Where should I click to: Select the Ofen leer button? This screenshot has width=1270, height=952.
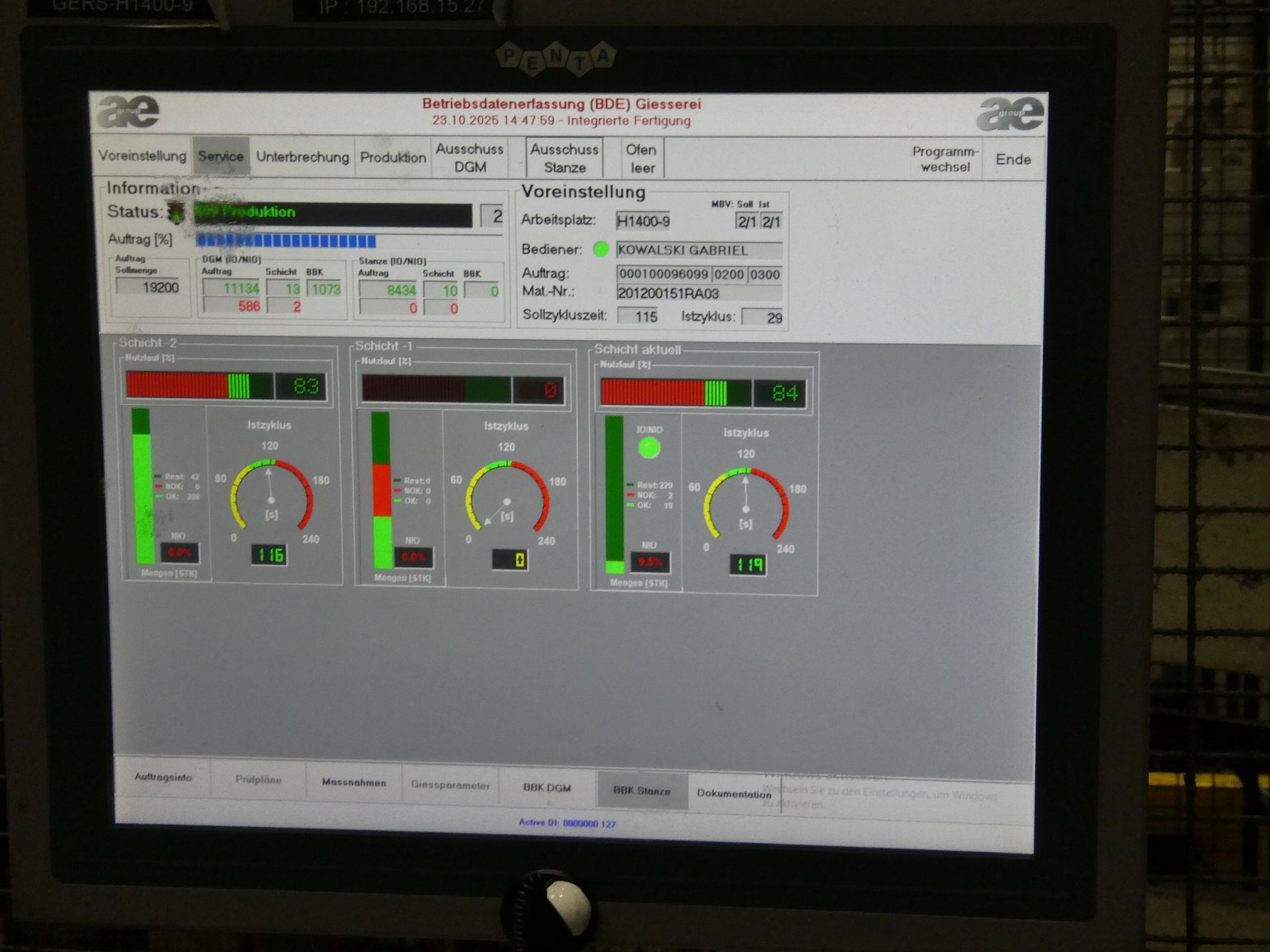coord(642,159)
